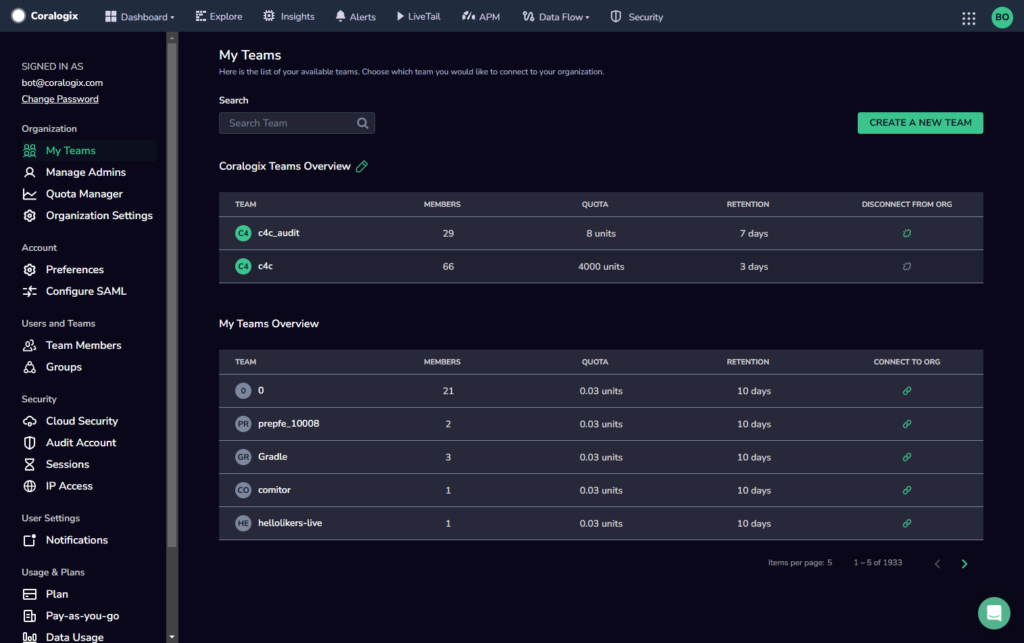
Task: Click the c4c_audit team avatar
Action: (243, 233)
